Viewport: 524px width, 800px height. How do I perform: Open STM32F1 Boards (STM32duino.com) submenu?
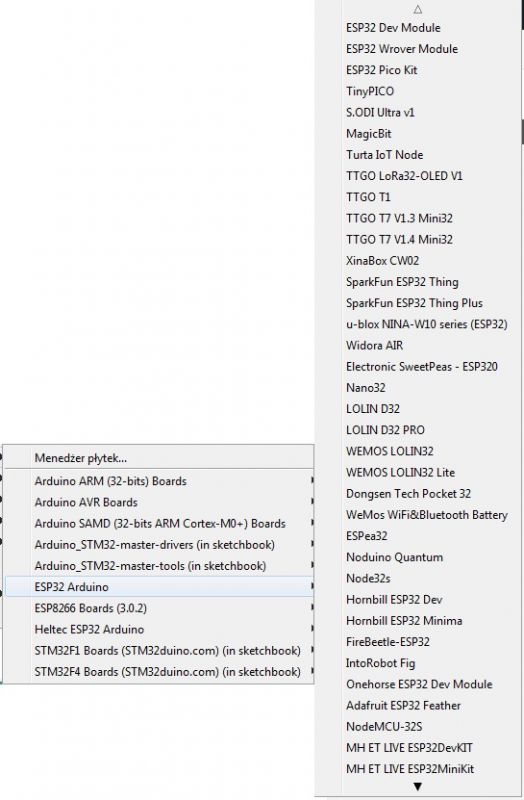[x=159, y=651]
